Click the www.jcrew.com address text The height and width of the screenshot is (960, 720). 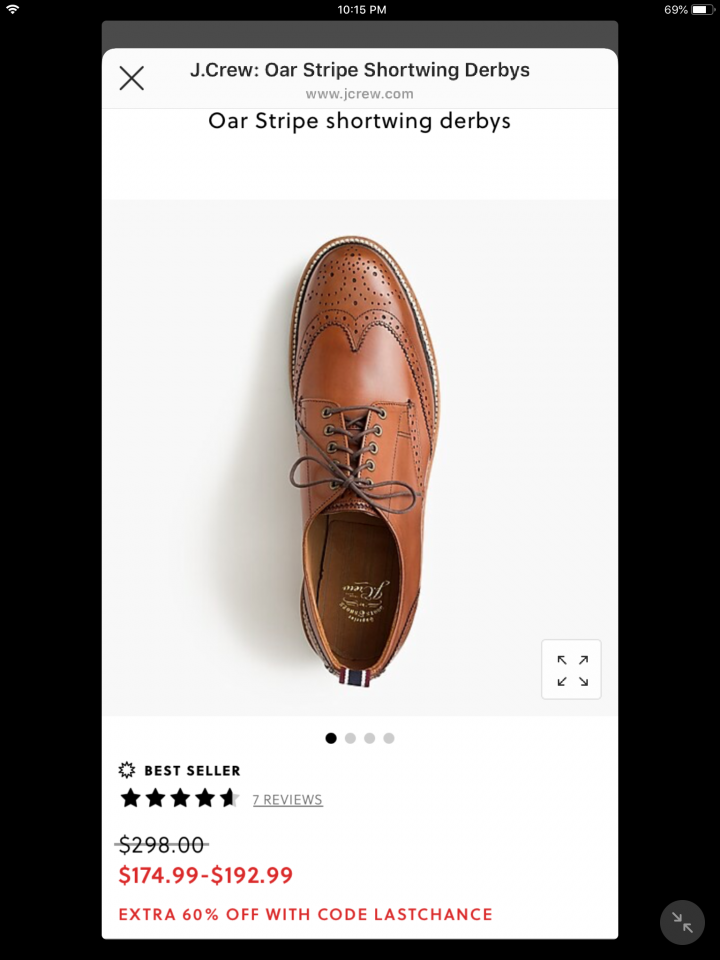359,94
